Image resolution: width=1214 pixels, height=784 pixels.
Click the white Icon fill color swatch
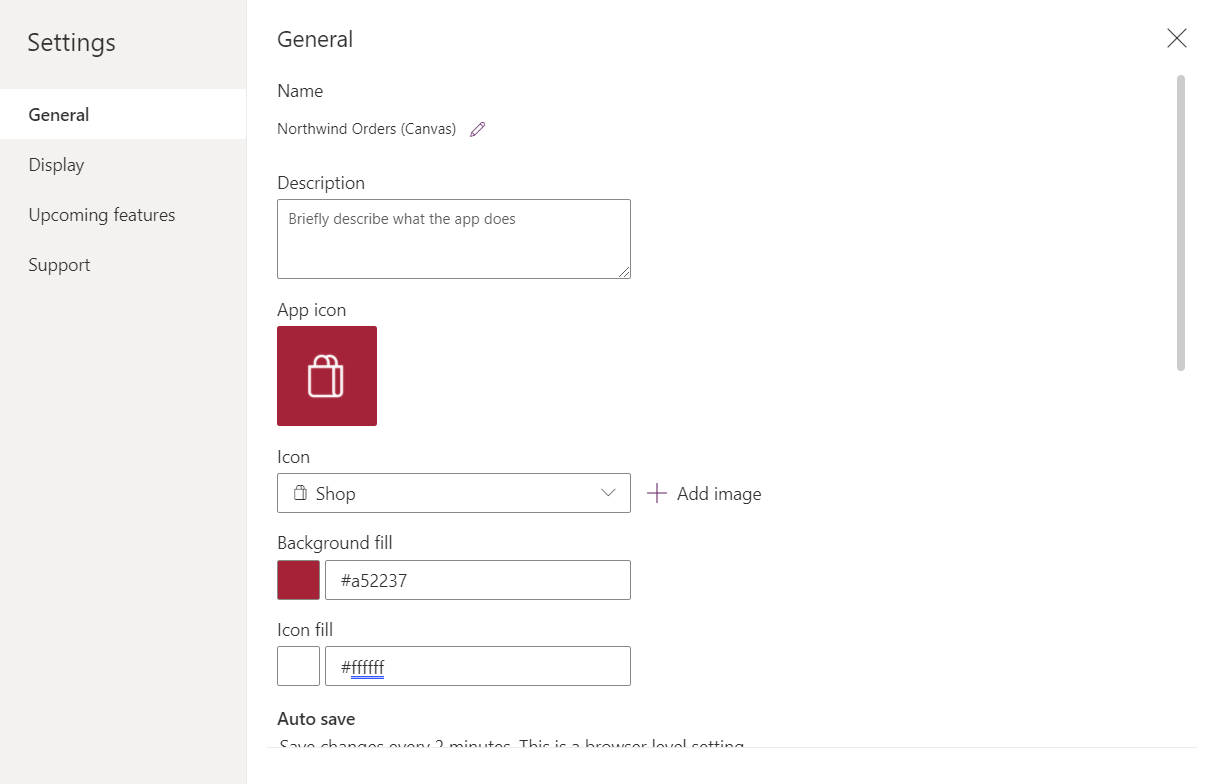pos(298,666)
